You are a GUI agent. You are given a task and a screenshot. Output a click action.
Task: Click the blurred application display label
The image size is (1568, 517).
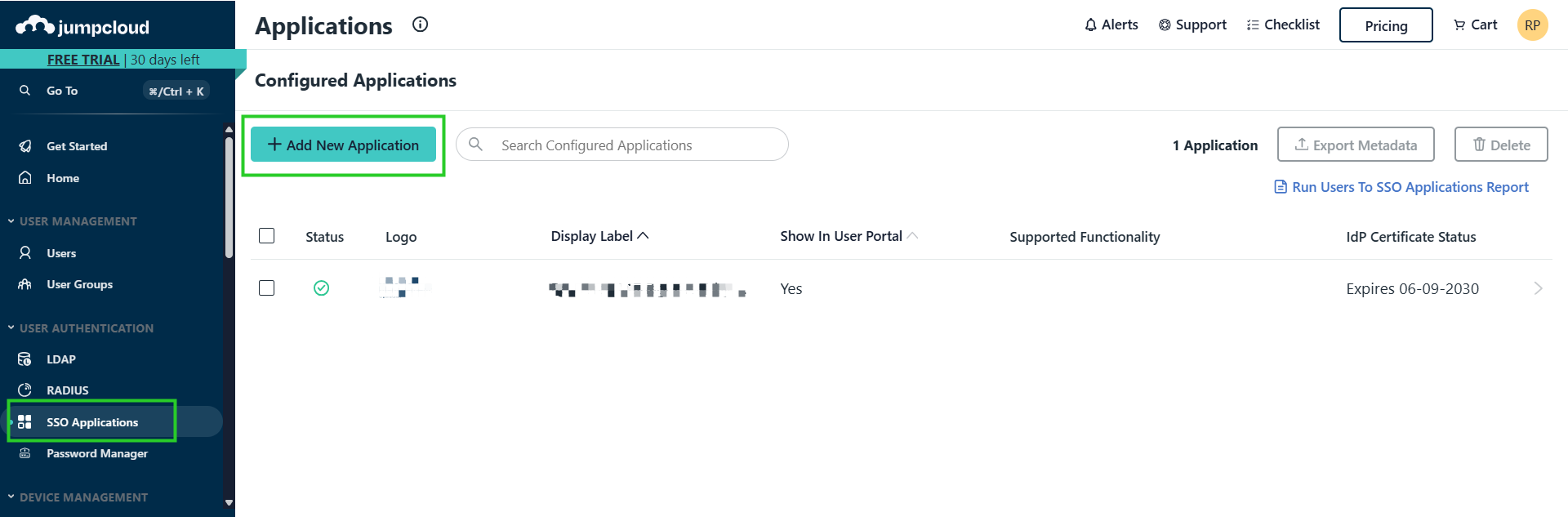[x=648, y=289]
